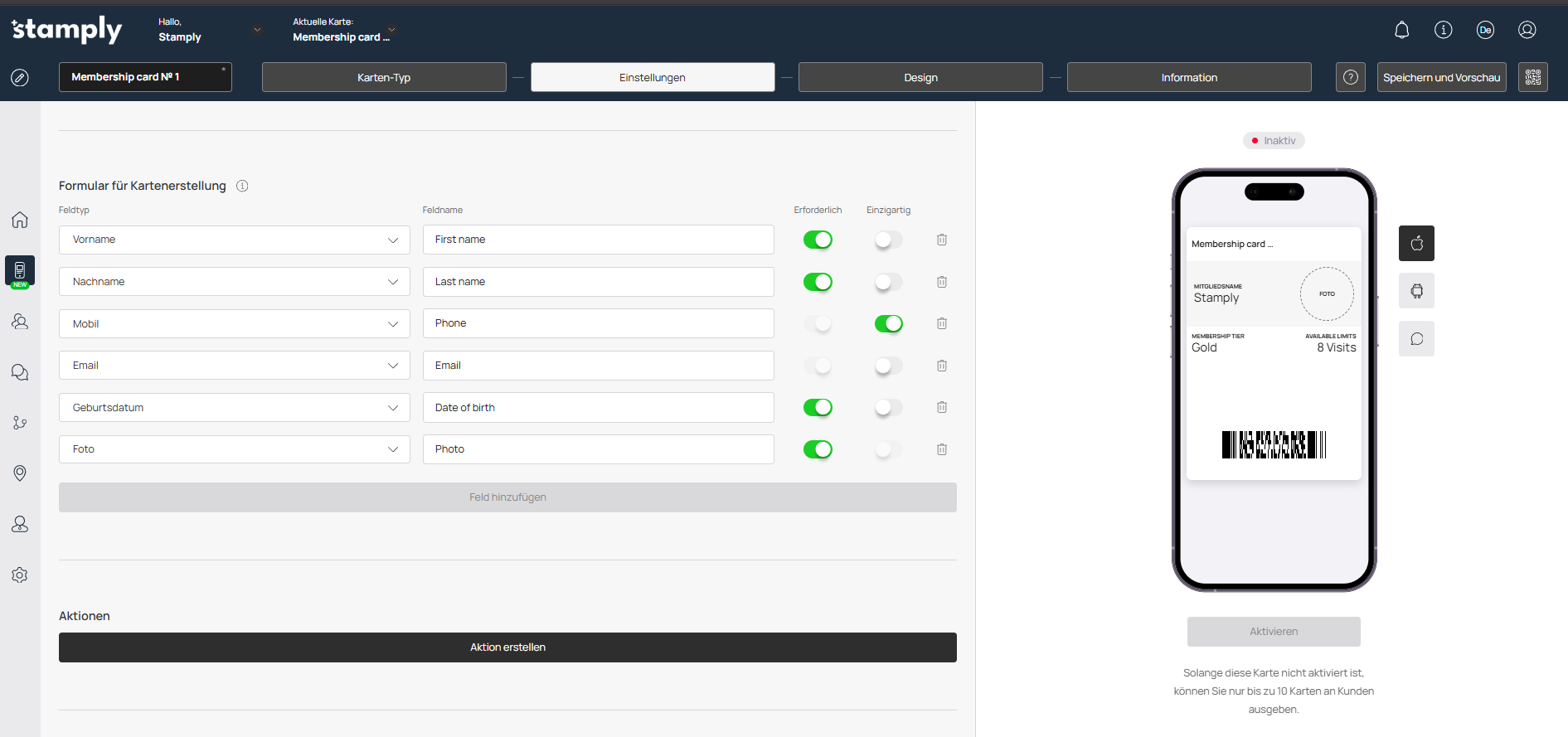This screenshot has height=737, width=1568.
Task: Open the notifications bell icon
Action: [1401, 31]
